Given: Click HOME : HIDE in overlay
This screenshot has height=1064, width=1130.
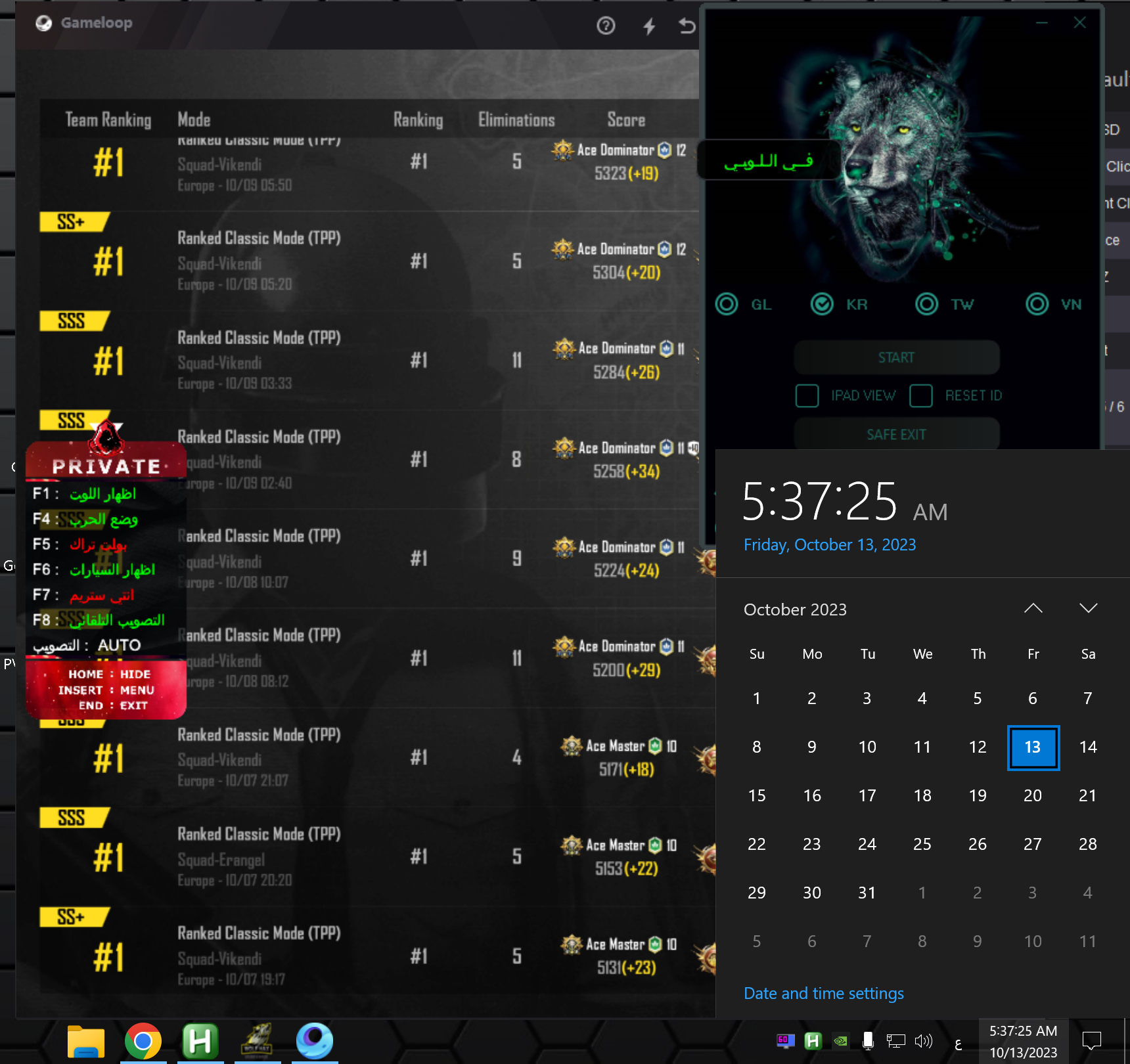Looking at the screenshot, I should [109, 674].
